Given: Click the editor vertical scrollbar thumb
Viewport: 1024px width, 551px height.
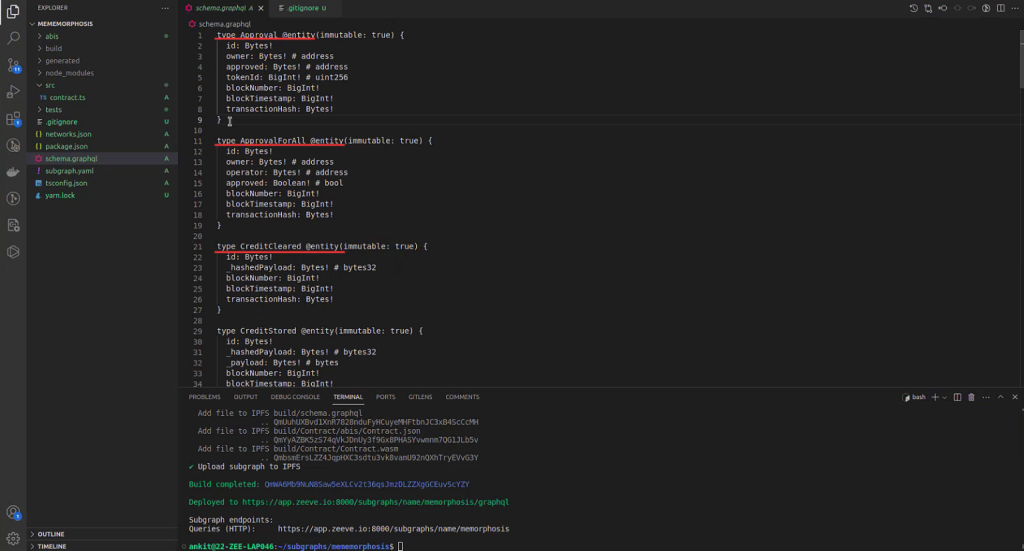Looking at the screenshot, I should [x=1021, y=59].
